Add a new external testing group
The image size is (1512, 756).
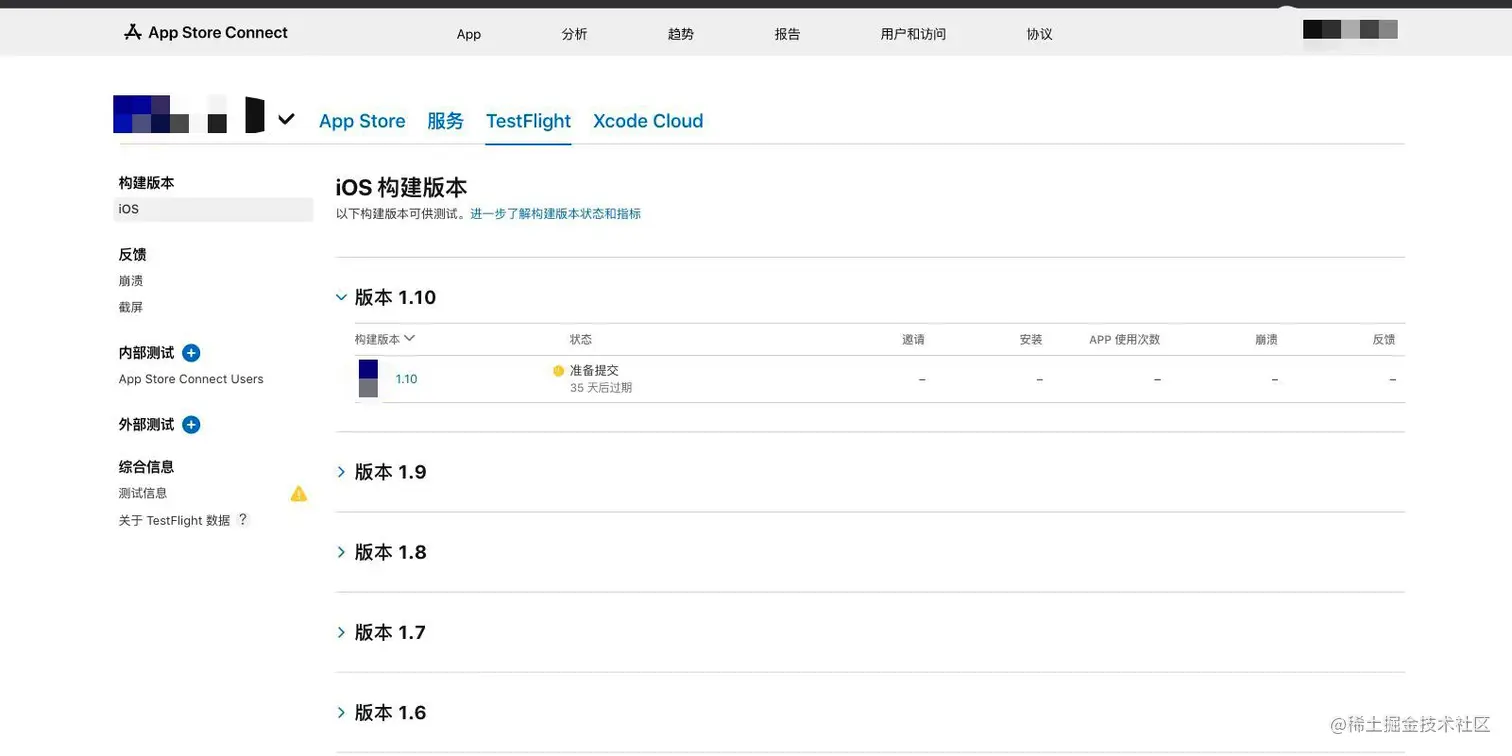click(x=191, y=425)
